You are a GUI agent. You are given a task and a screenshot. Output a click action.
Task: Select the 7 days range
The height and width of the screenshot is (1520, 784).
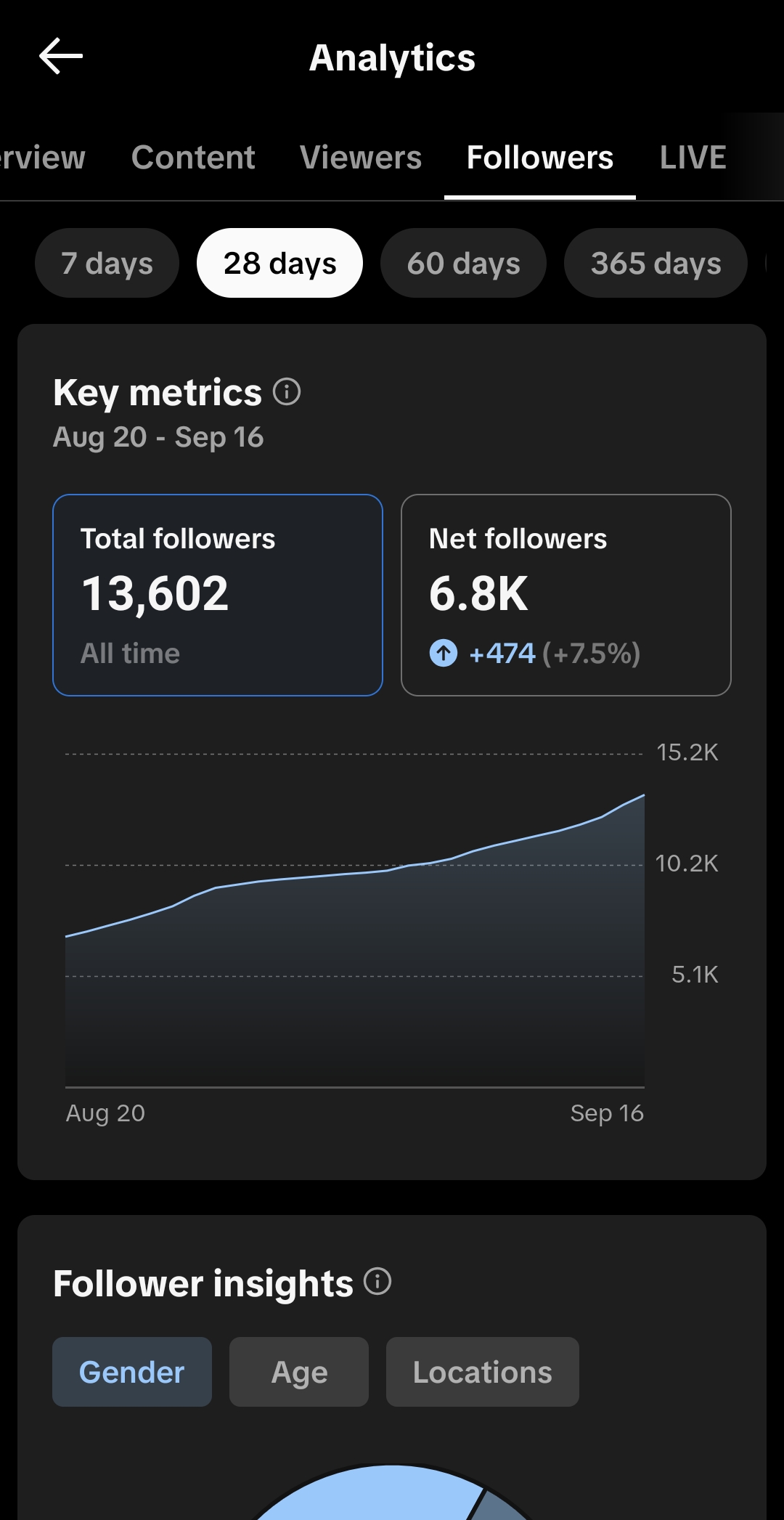107,263
